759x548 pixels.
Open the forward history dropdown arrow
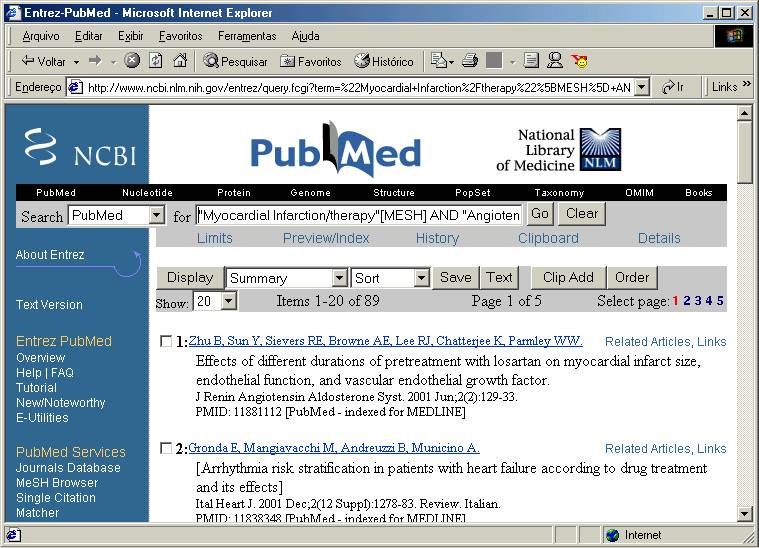tap(113, 62)
